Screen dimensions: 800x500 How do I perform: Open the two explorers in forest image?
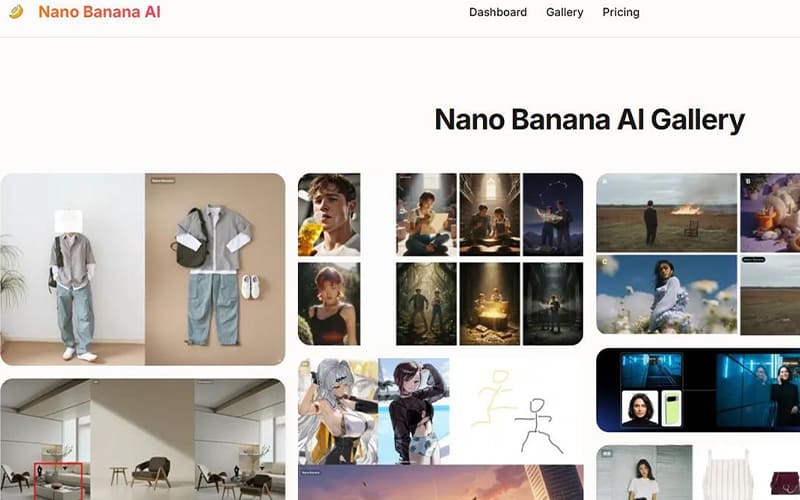[427, 304]
